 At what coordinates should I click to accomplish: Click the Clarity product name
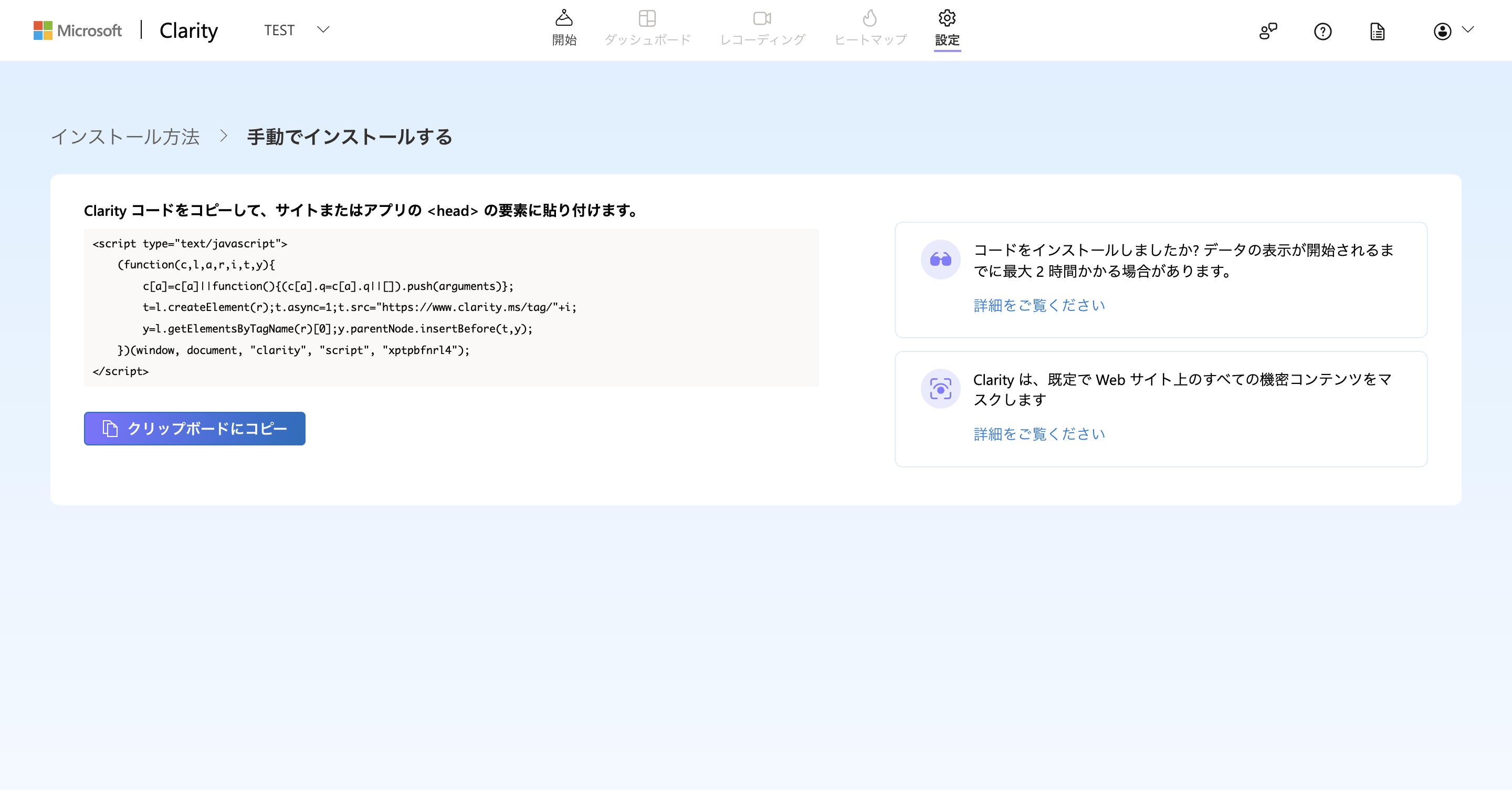tap(188, 30)
